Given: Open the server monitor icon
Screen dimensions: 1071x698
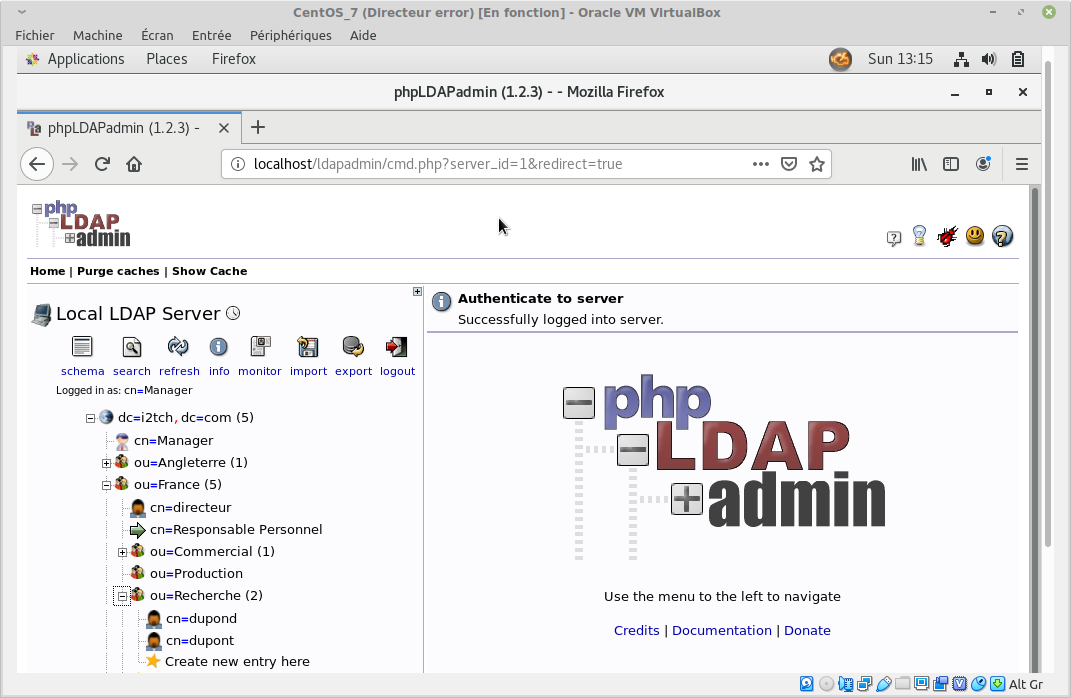Looking at the screenshot, I should 260,347.
